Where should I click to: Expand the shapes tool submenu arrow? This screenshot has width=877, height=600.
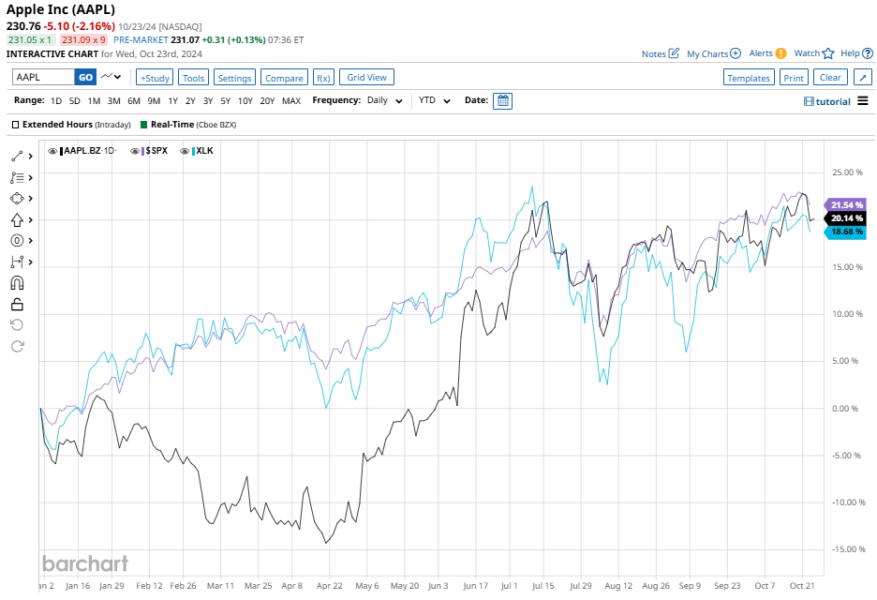(x=30, y=199)
